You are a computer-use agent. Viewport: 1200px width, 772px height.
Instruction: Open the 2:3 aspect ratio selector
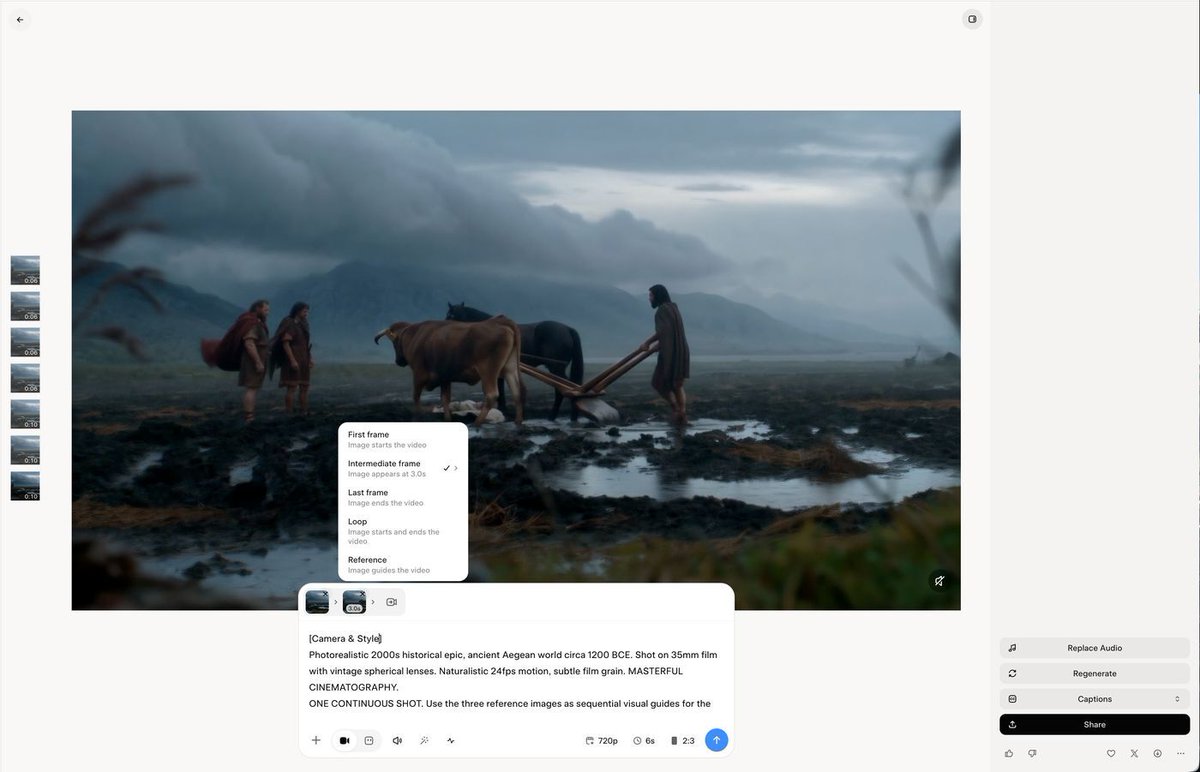click(682, 741)
